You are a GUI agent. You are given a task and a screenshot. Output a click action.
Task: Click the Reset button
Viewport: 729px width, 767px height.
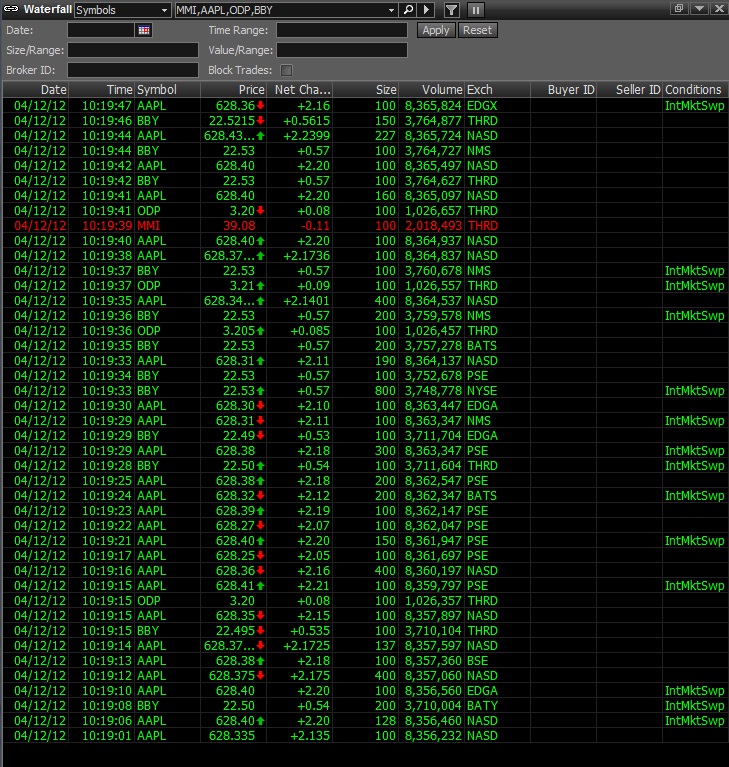pos(478,30)
